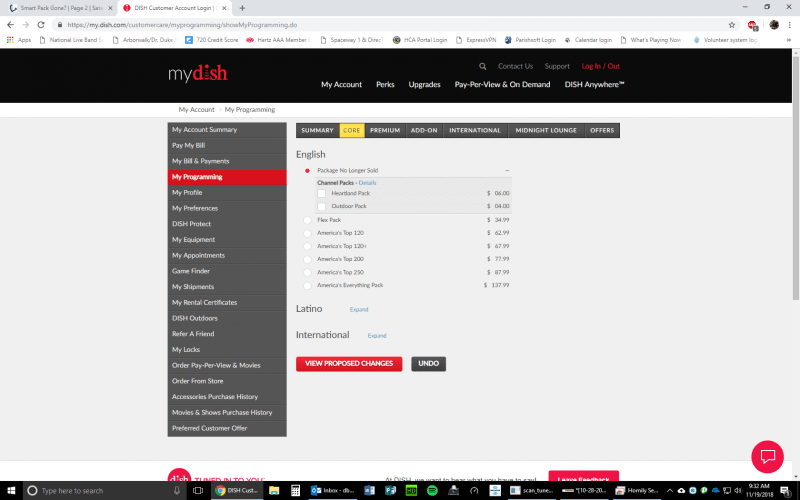Viewport: 800px width, 500px height.
Task: Switch to the PREMIUM tab
Action: coord(385,131)
